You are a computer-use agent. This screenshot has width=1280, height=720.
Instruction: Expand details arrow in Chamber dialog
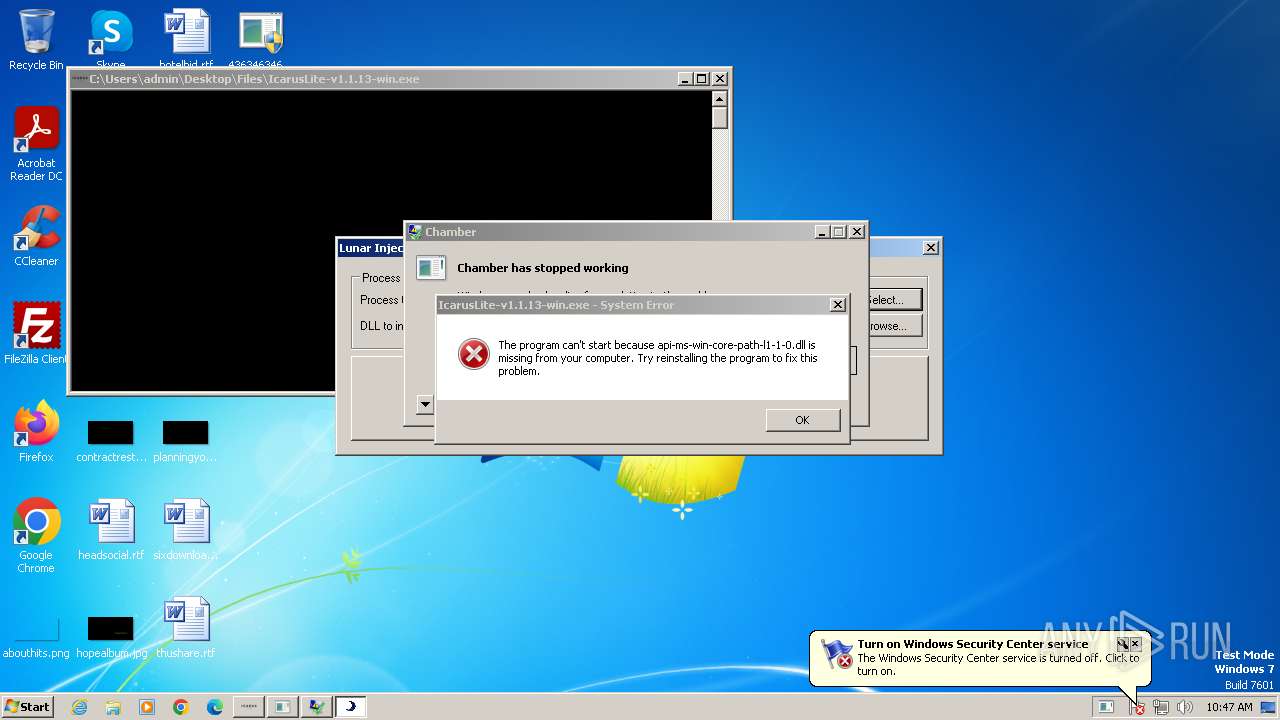coord(425,405)
